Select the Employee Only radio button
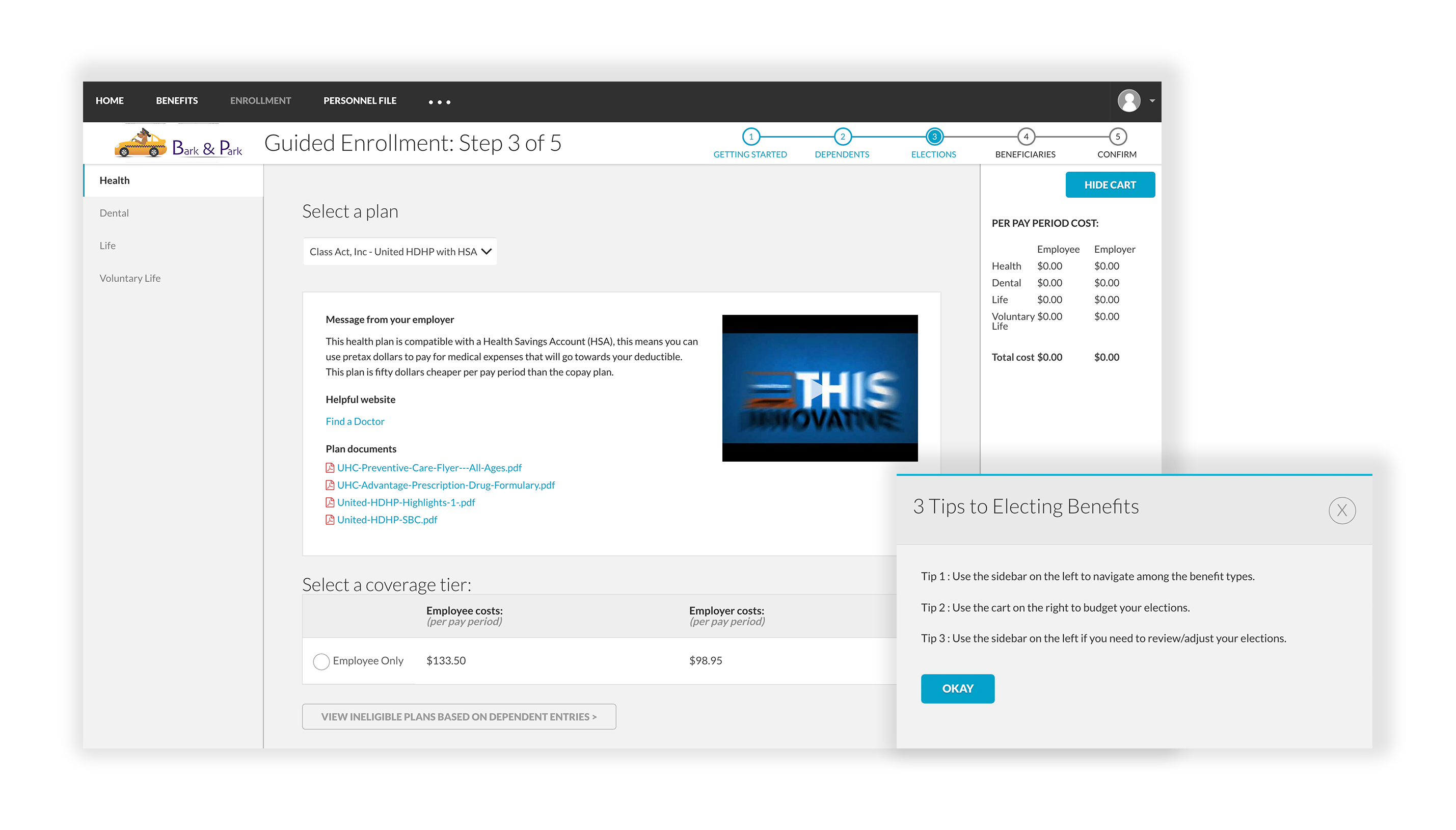Viewport: 1456px width, 830px height. [x=321, y=661]
